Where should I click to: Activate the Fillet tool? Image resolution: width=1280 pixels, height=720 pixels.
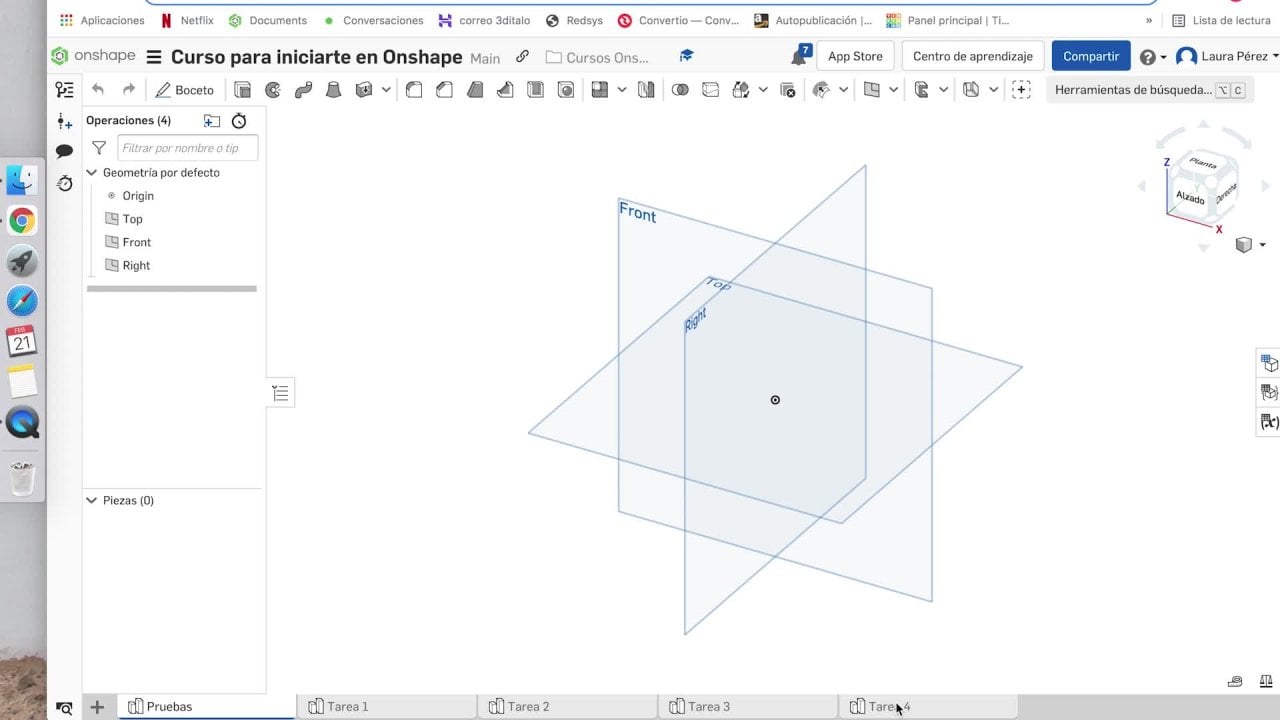tap(414, 90)
